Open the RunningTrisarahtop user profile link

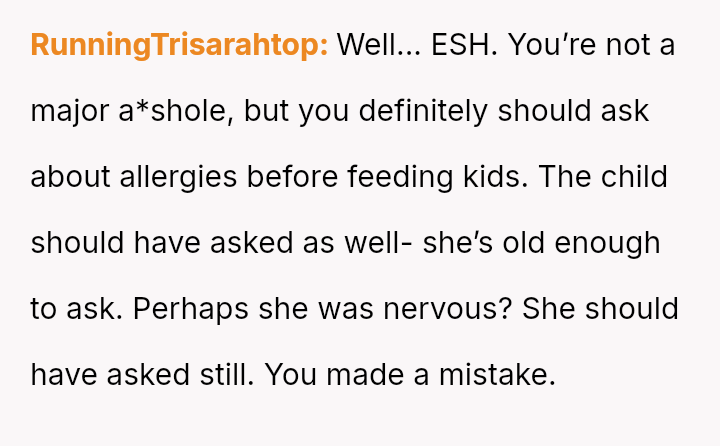pyautogui.click(x=179, y=45)
